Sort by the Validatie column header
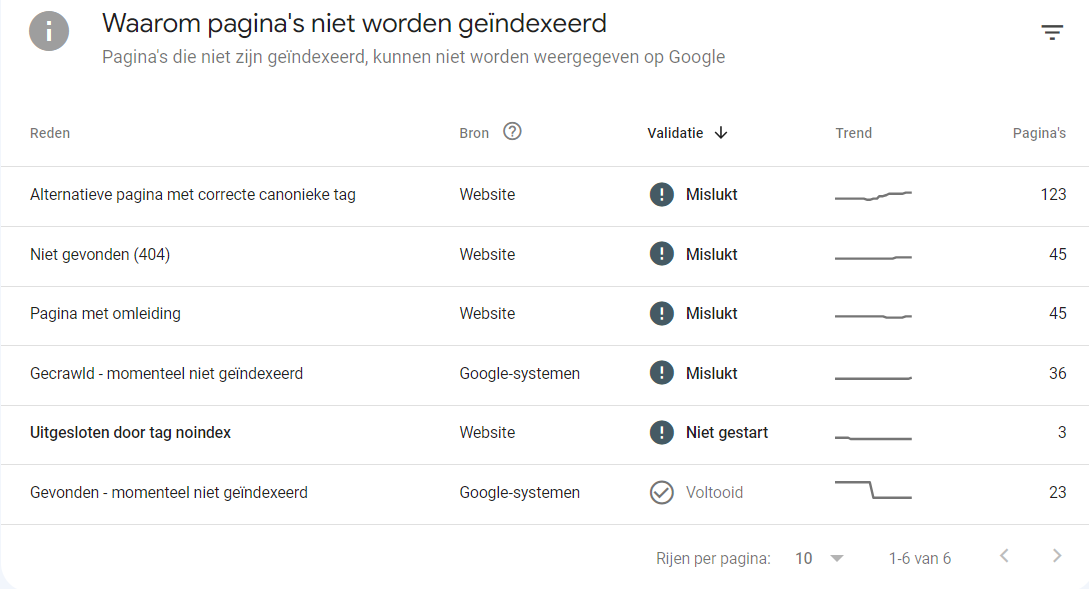This screenshot has height=589, width=1089. click(675, 133)
